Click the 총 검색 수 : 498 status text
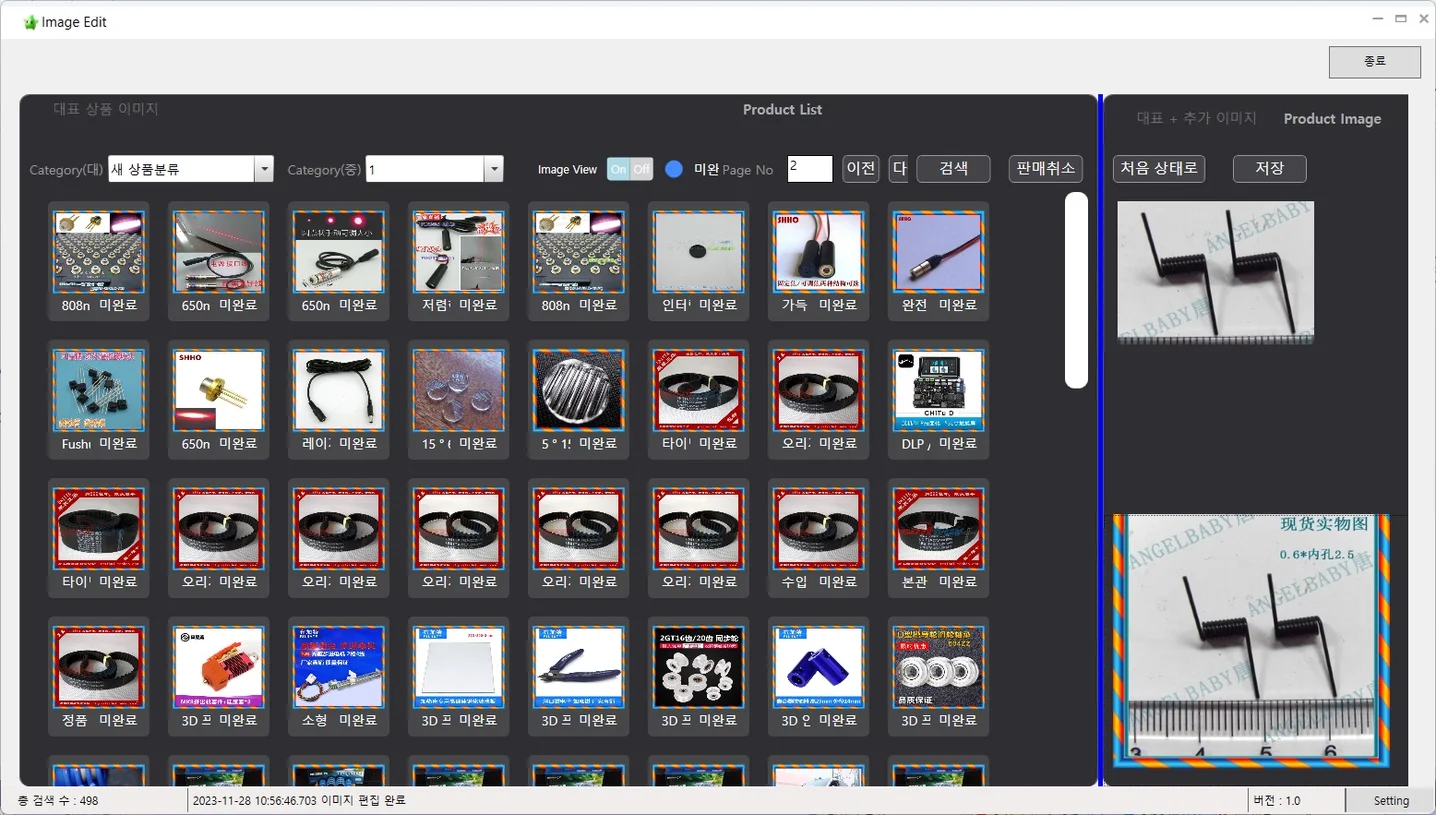The image size is (1436, 815). 58,801
